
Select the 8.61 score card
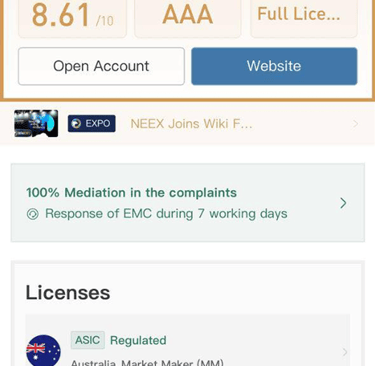click(x=72, y=18)
